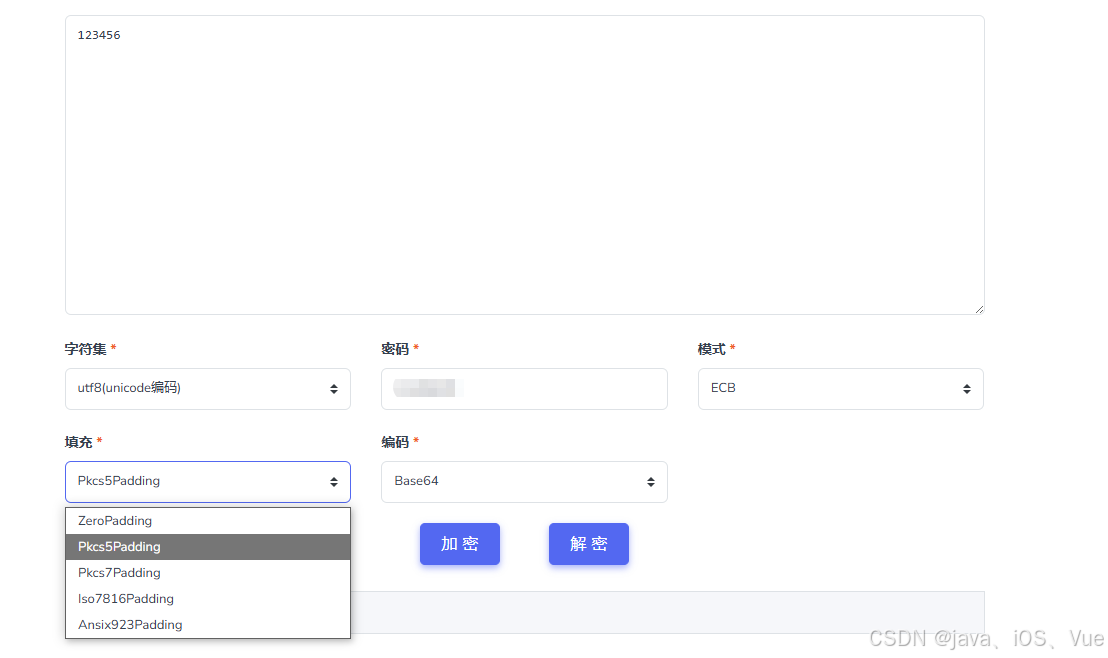This screenshot has width=1108, height=658.
Task: Click the 密码 password input field
Action: pyautogui.click(x=524, y=388)
